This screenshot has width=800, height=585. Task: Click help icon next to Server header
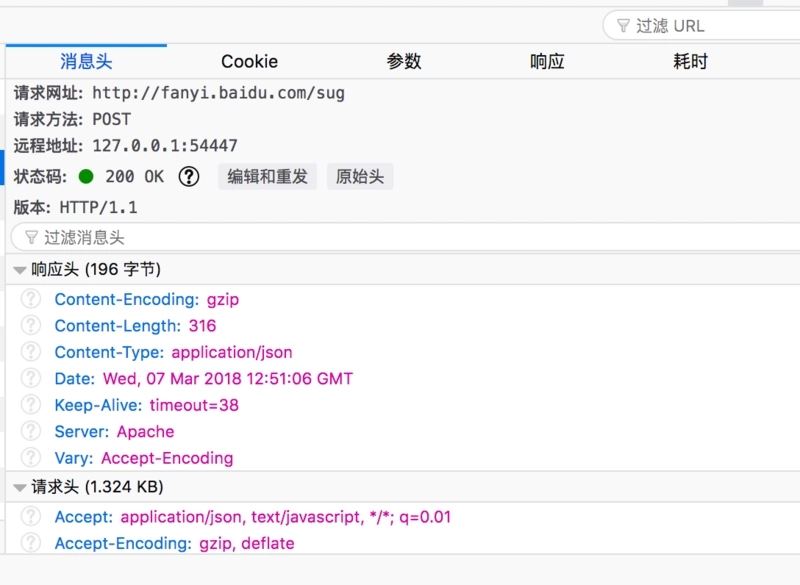31,432
